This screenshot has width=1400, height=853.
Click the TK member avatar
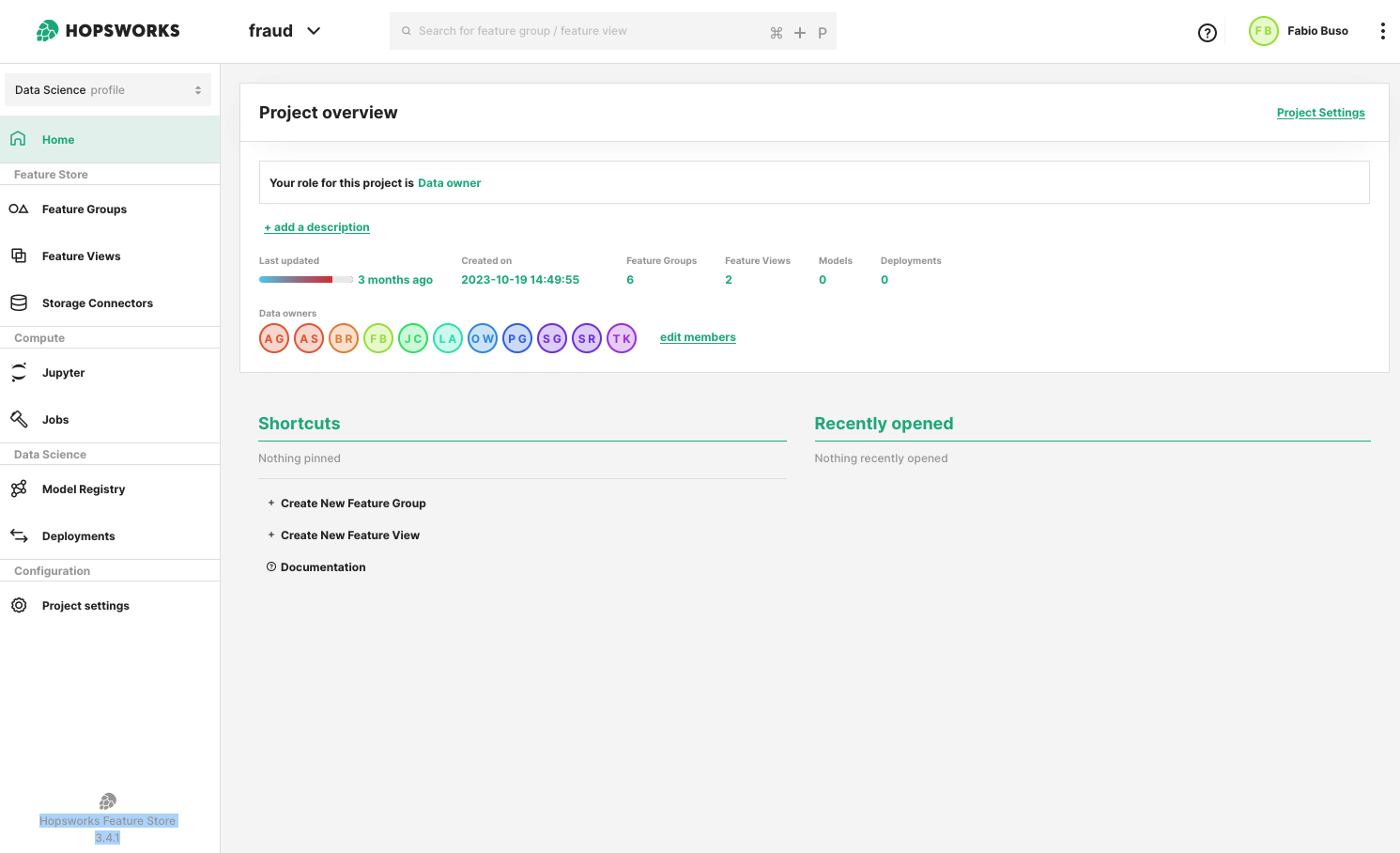(622, 338)
